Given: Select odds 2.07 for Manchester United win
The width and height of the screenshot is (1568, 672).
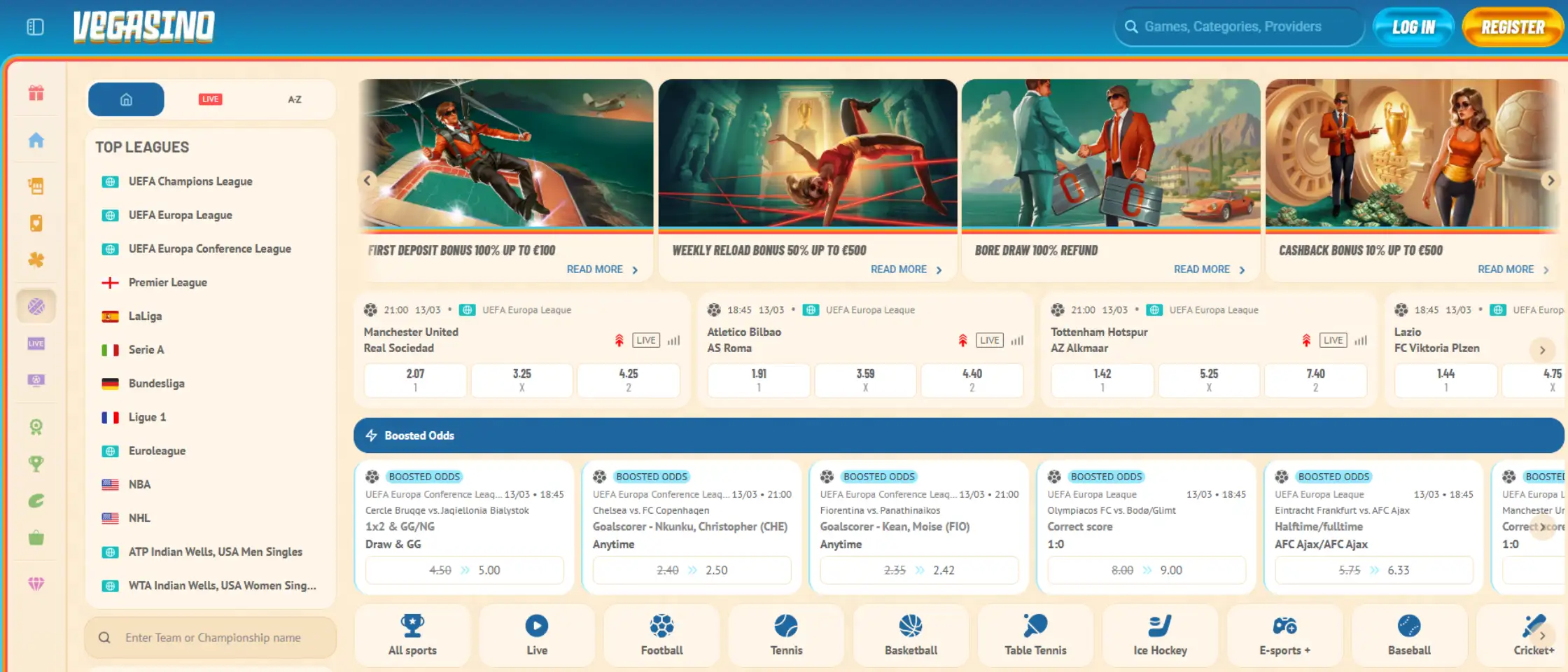Looking at the screenshot, I should click(415, 380).
